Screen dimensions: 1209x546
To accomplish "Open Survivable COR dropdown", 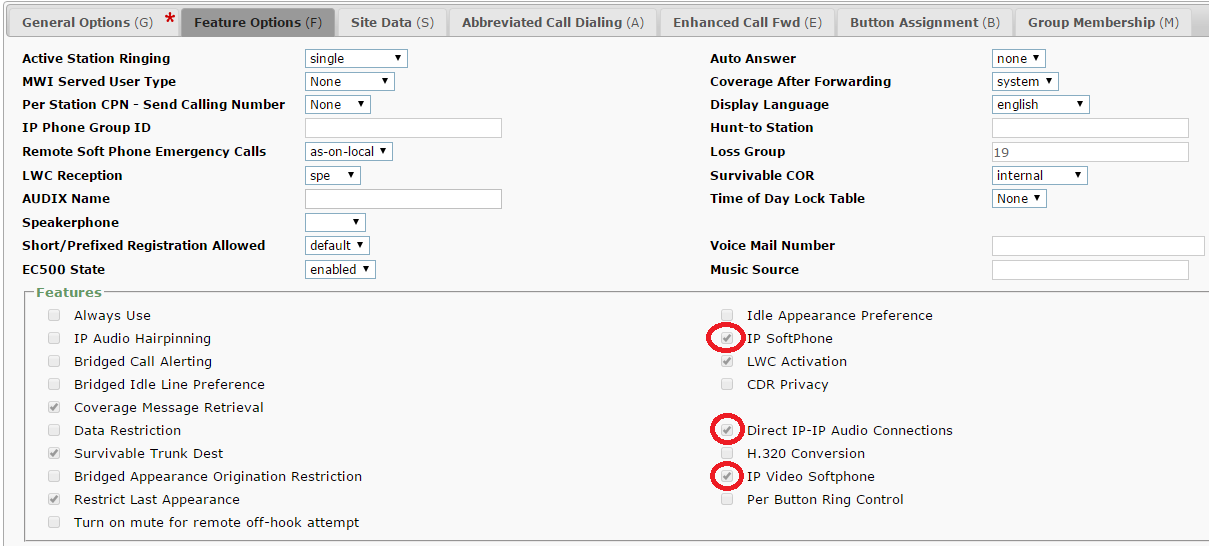I will [x=1039, y=176].
